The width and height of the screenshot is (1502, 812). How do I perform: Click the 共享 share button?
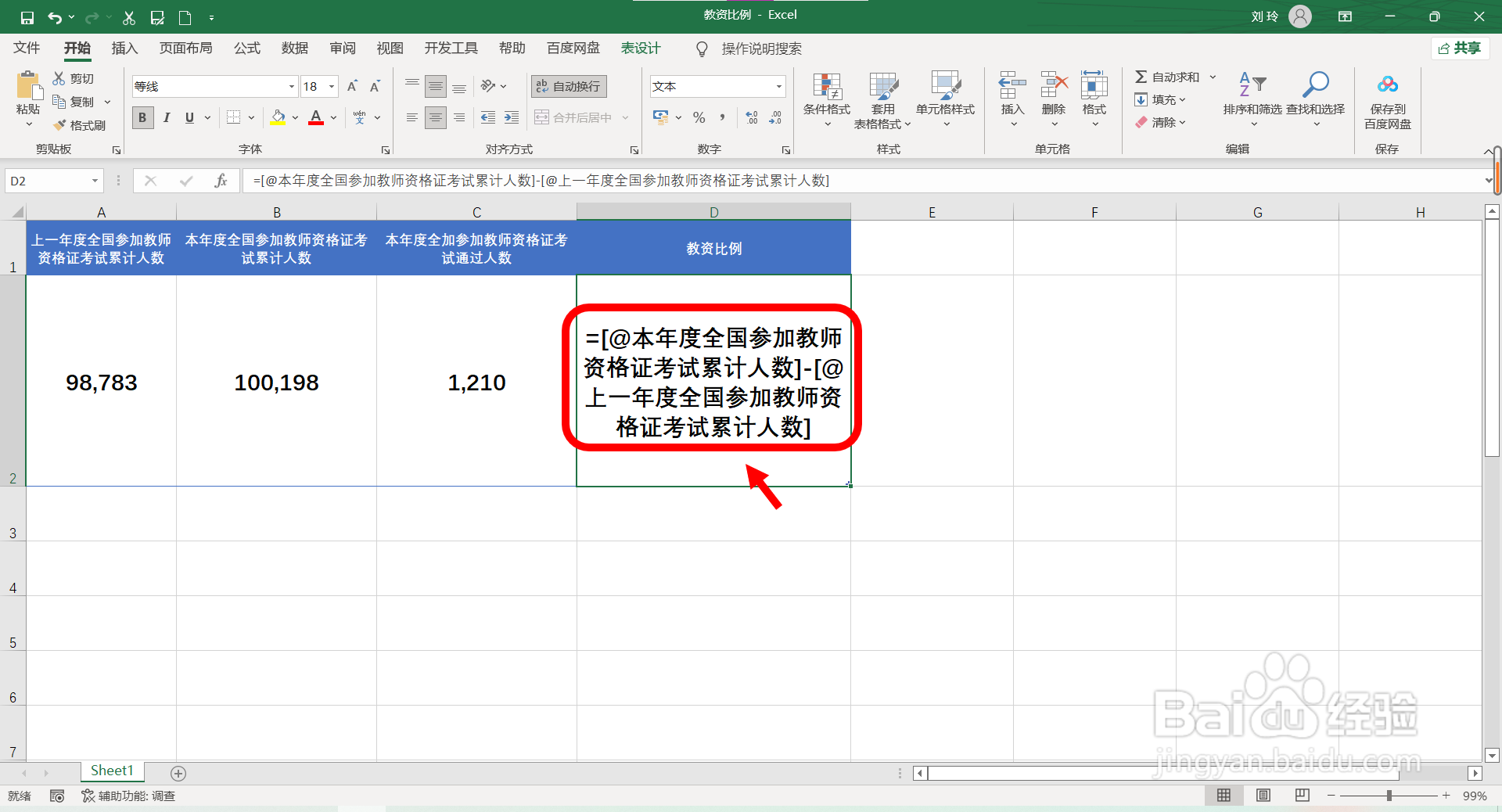pos(1460,48)
